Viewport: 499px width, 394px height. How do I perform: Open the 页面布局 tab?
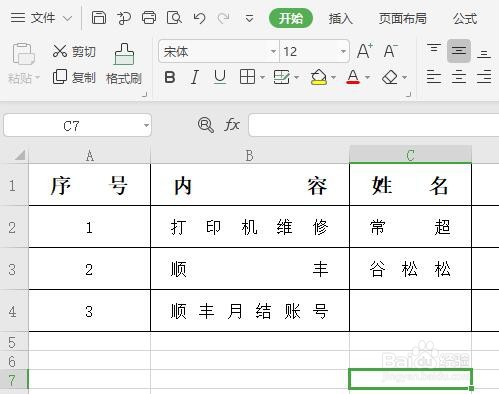[x=403, y=18]
